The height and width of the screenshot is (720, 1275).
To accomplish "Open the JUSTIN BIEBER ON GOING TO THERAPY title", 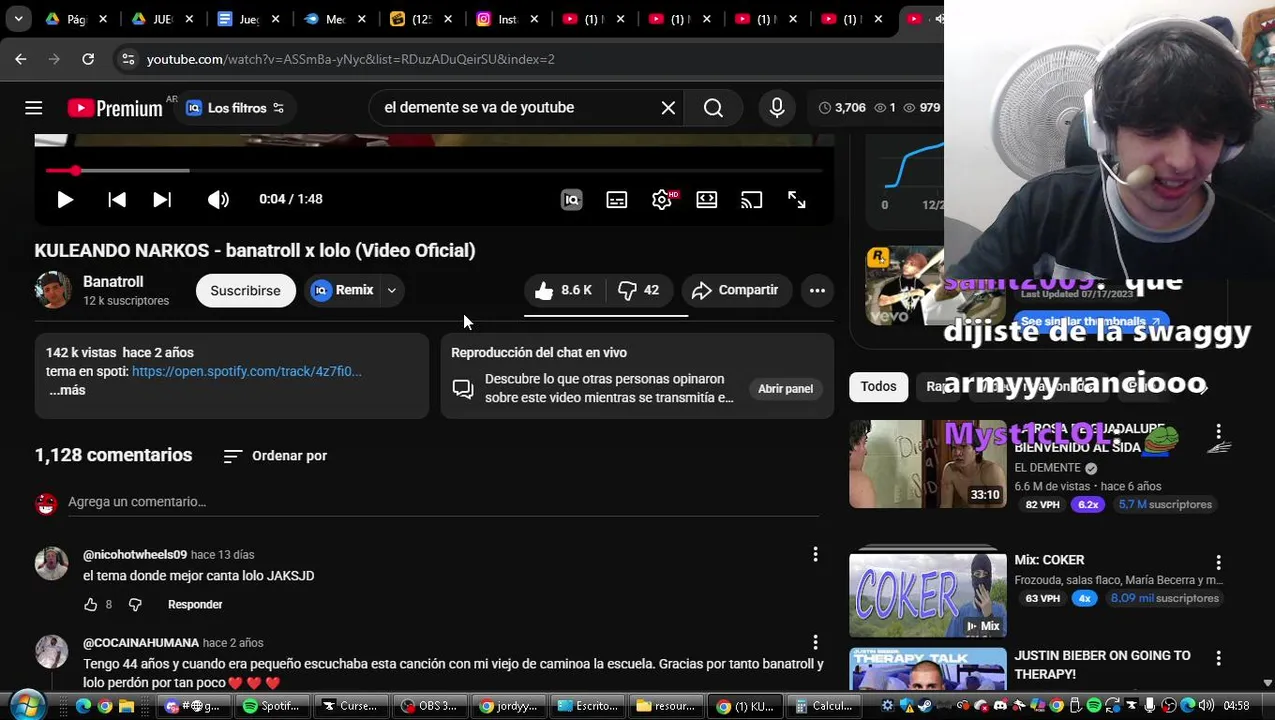I will (1102, 665).
